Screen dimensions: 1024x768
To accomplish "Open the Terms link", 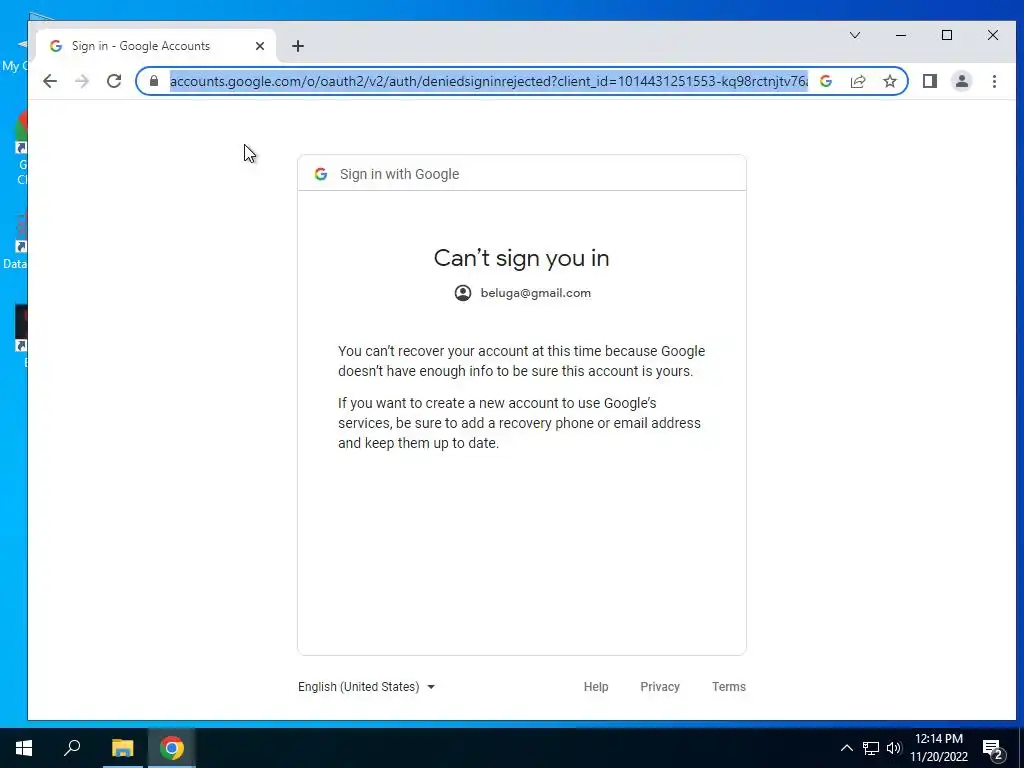I will click(x=729, y=686).
